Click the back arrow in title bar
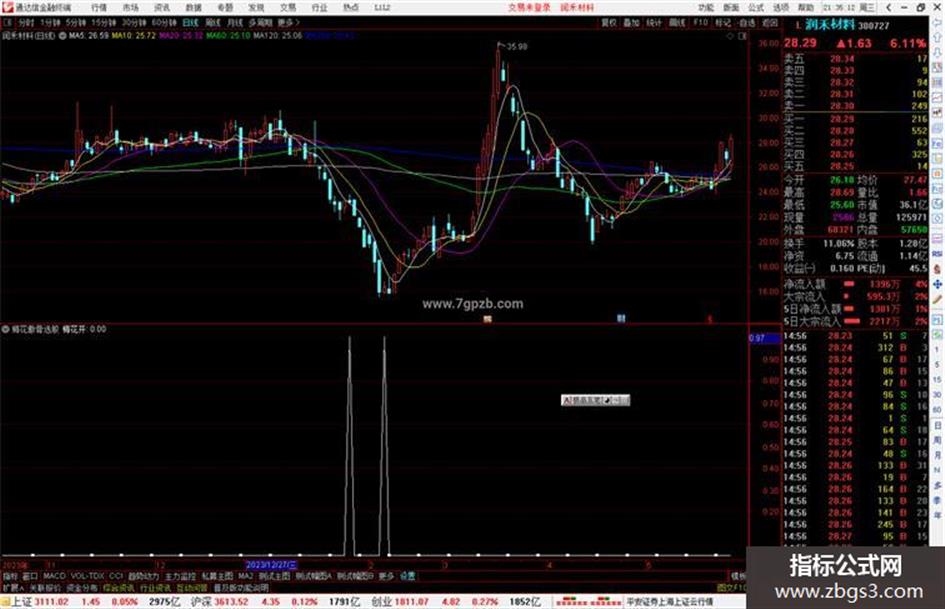 coord(888,8)
